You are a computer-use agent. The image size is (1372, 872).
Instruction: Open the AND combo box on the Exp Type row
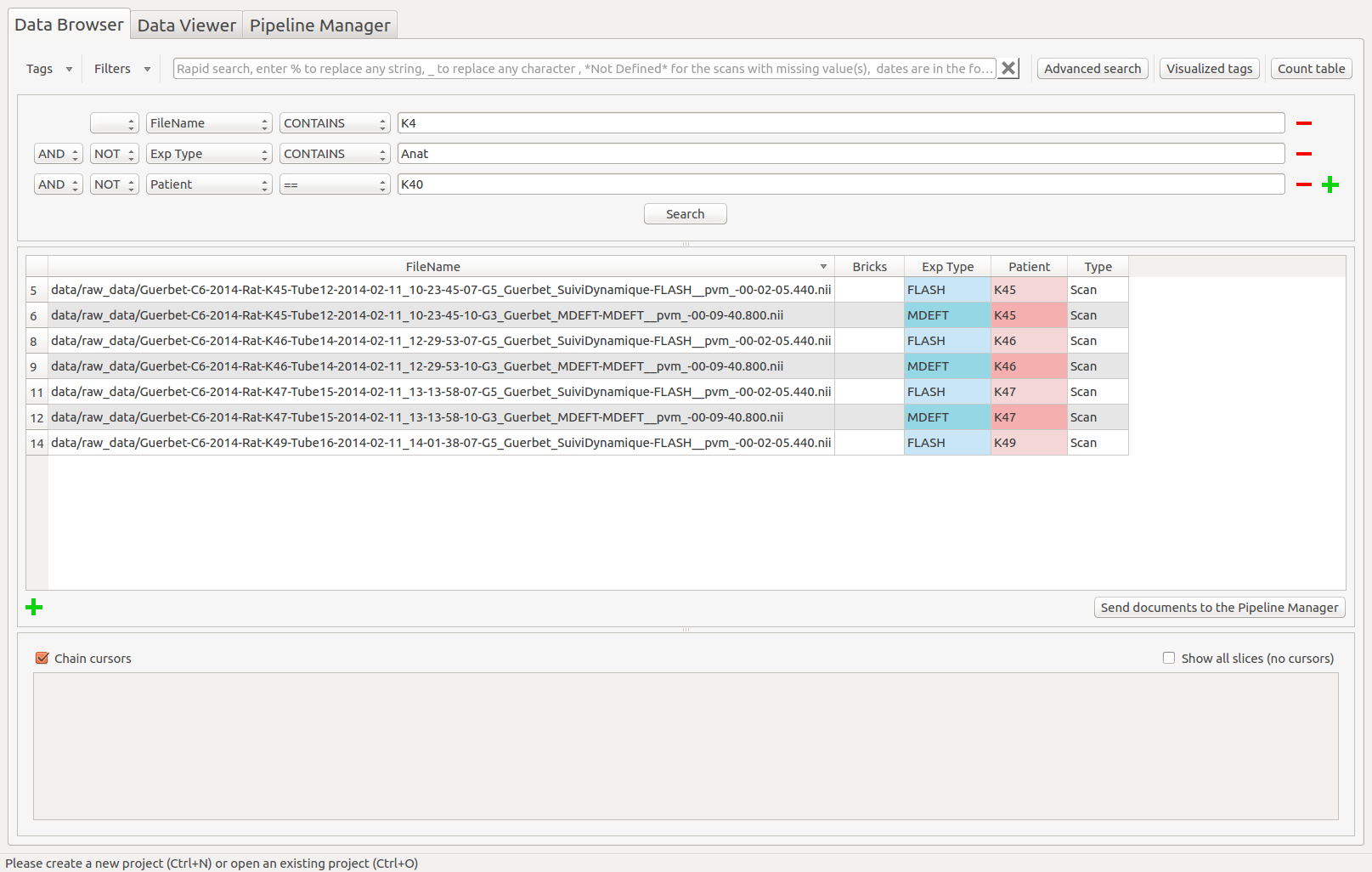coord(59,154)
